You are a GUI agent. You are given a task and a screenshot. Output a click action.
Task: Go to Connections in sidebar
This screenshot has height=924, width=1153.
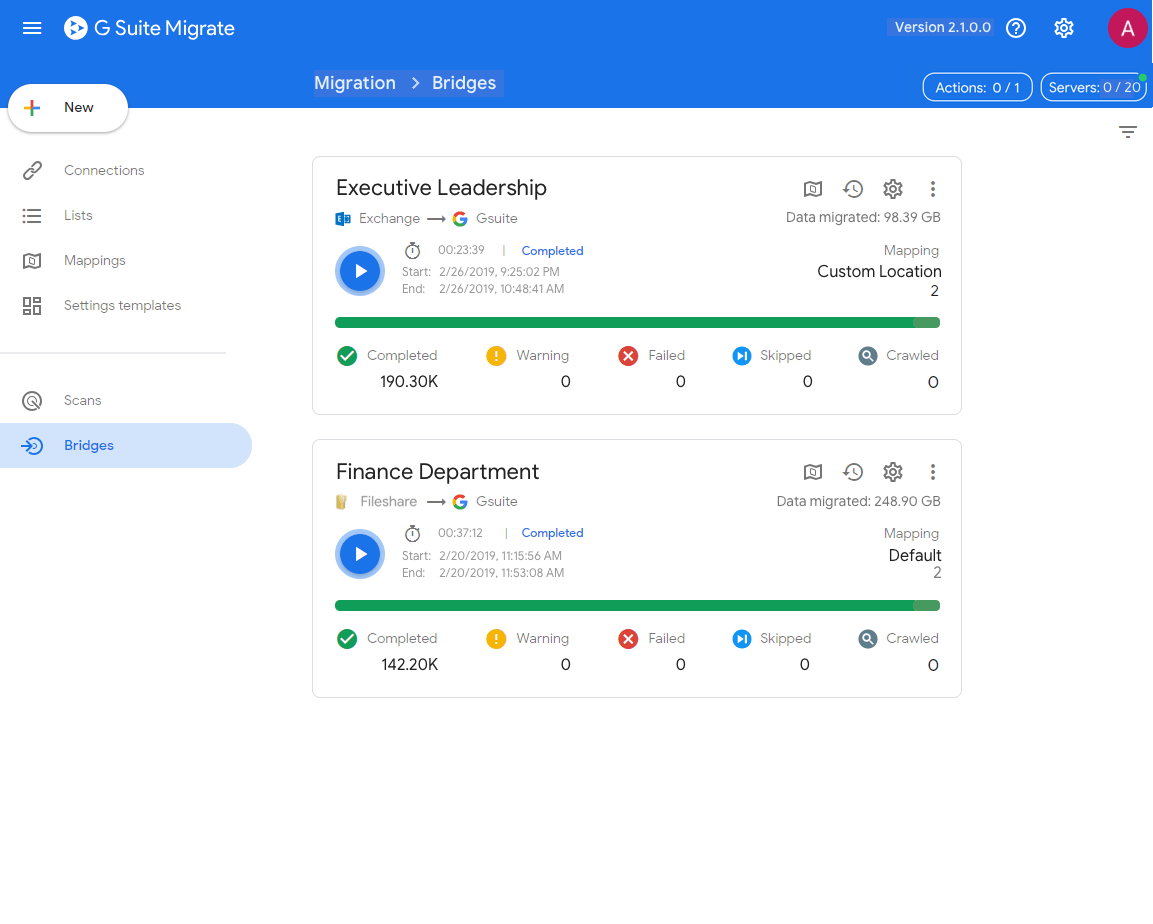[x=104, y=170]
